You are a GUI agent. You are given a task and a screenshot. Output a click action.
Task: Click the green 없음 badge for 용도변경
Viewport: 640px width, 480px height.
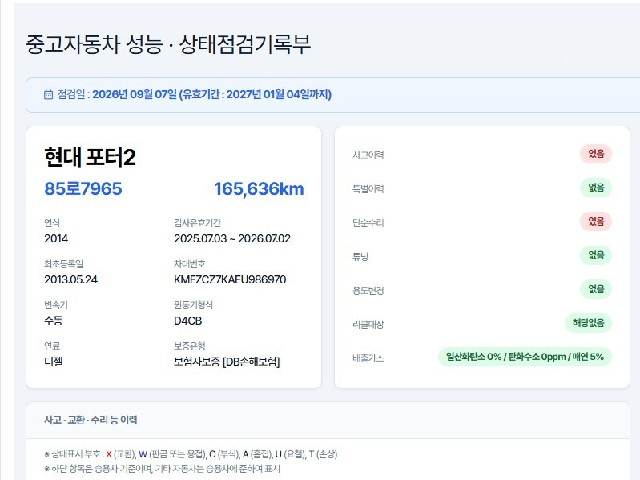pos(596,289)
